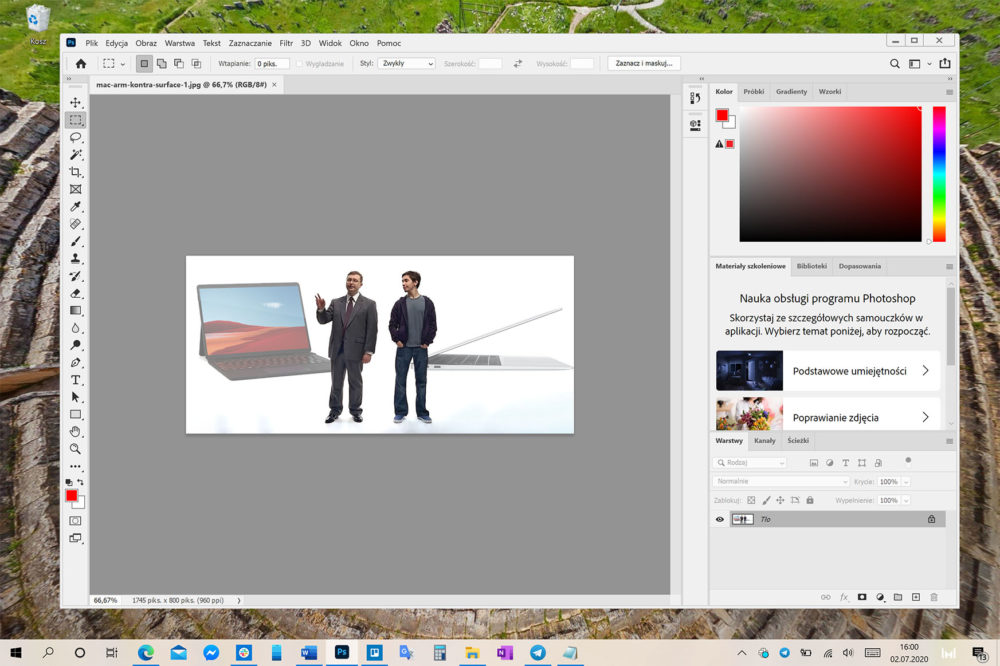Select the Move tool
The width and height of the screenshot is (1000, 666).
click(x=75, y=103)
